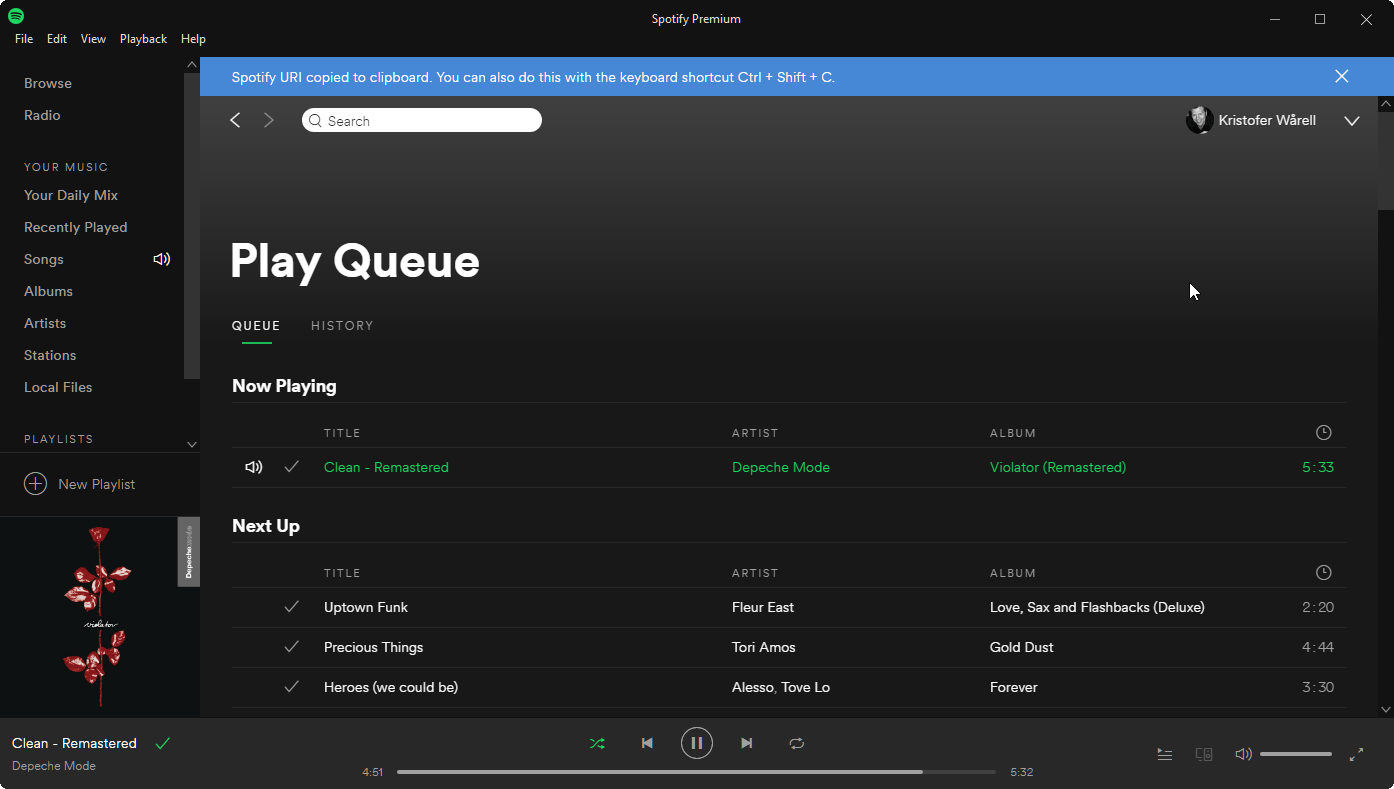Click the clock icon in Next Up header

pyautogui.click(x=1324, y=573)
